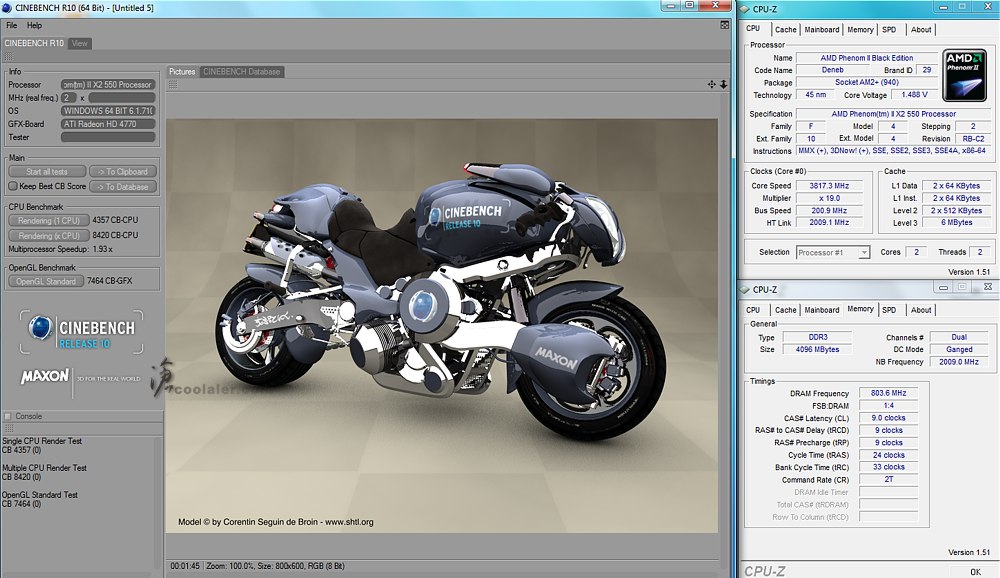The width and height of the screenshot is (1000, 578).
Task: Start the OpenGL Standard benchmark
Action: click(x=46, y=281)
